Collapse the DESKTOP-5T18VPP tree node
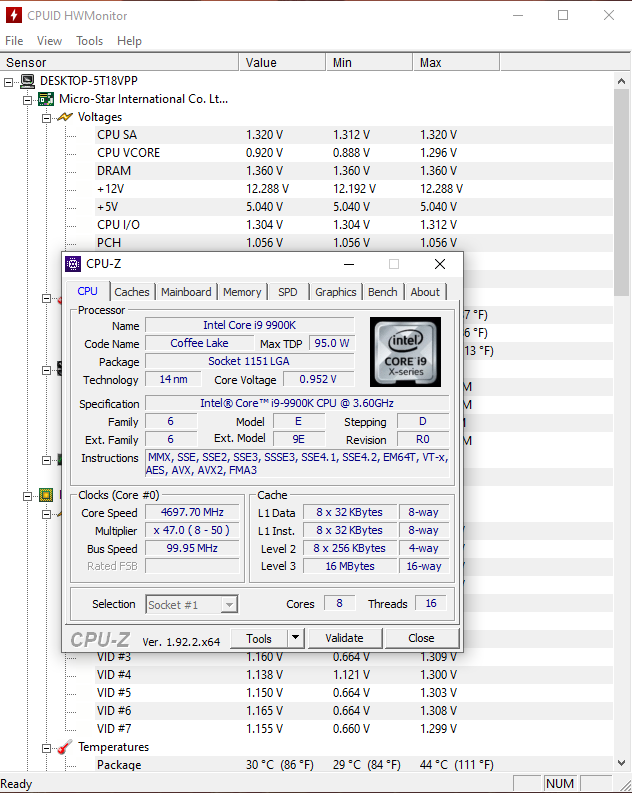The width and height of the screenshot is (632, 793). click(x=9, y=81)
